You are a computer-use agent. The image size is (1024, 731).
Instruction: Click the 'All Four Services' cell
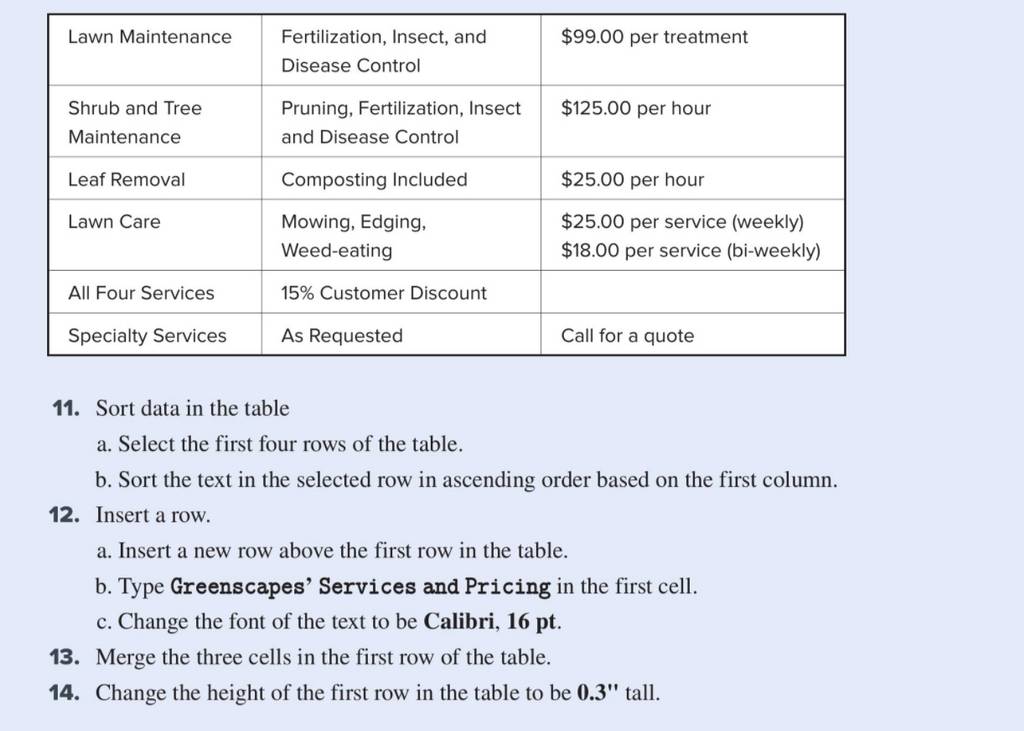point(155,292)
